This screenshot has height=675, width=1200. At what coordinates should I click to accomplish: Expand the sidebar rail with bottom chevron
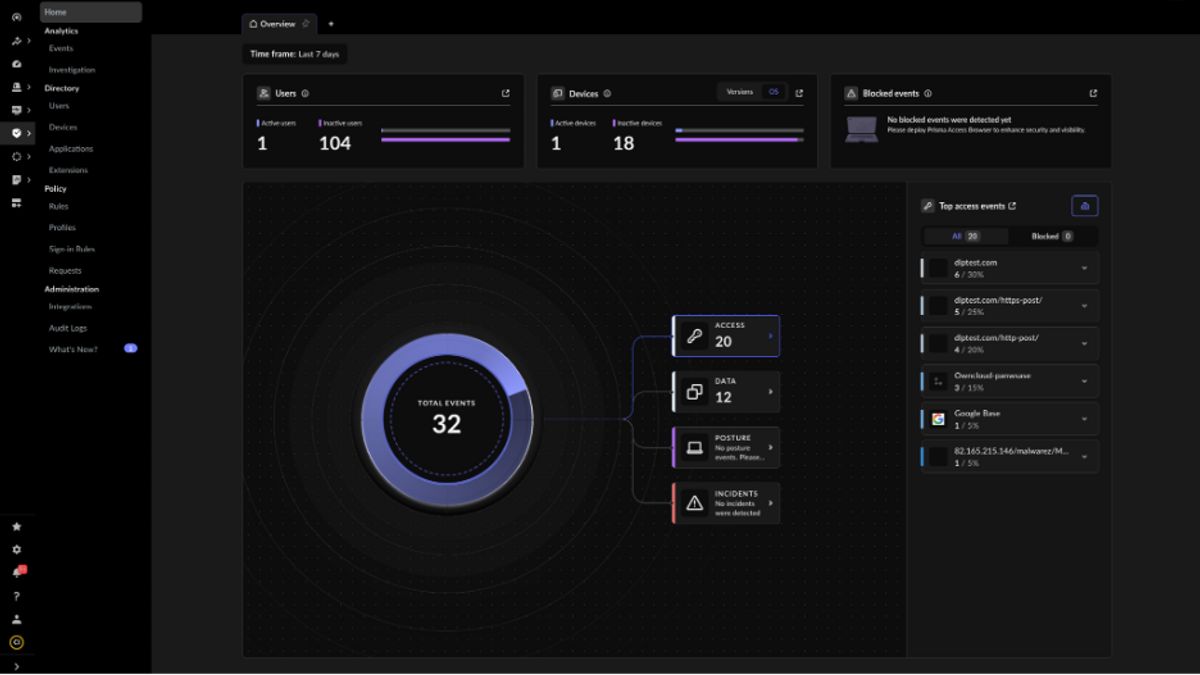pyautogui.click(x=16, y=666)
